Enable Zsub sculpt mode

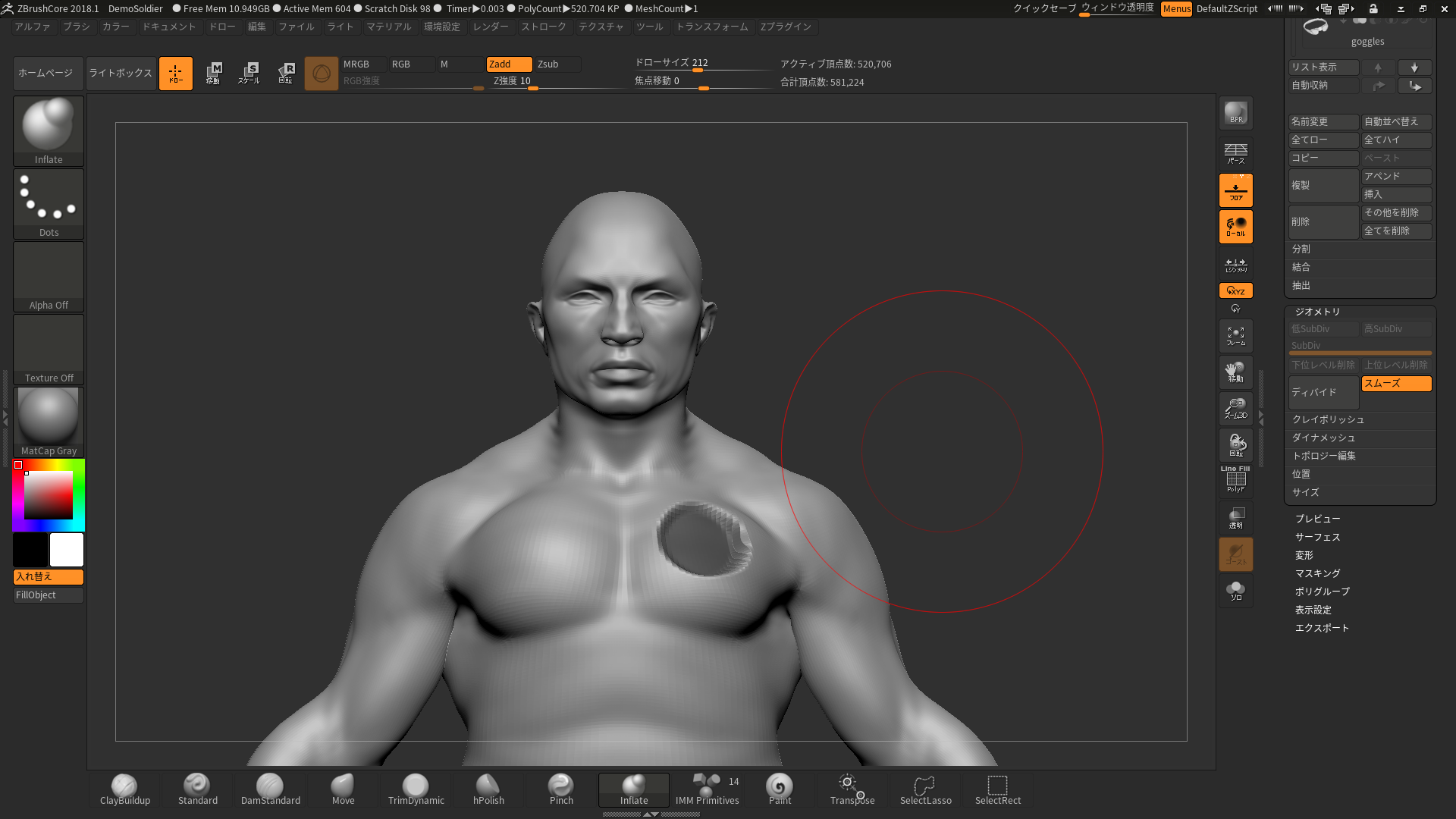click(557, 64)
